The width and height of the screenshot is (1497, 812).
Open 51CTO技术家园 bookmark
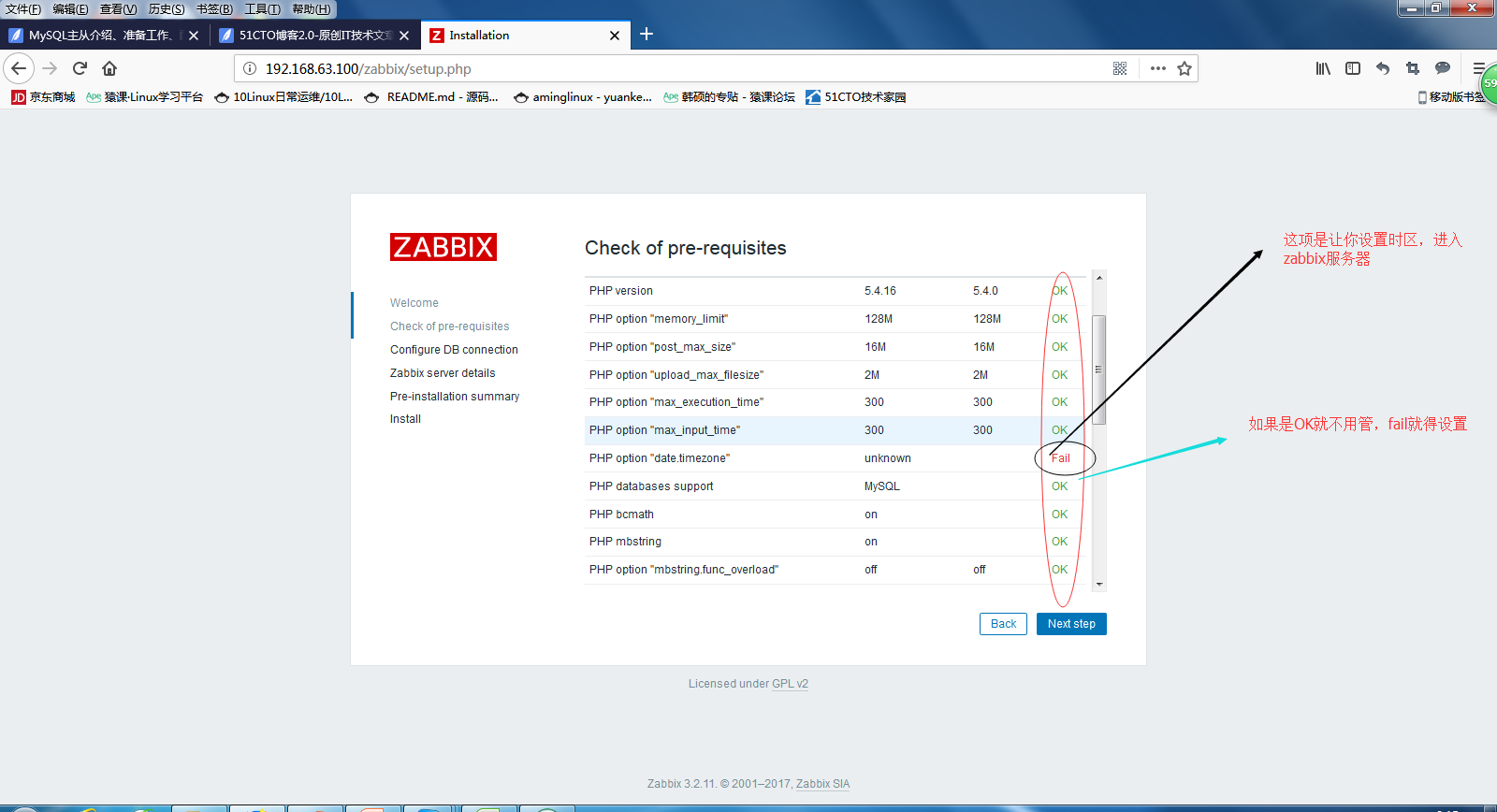pos(856,97)
